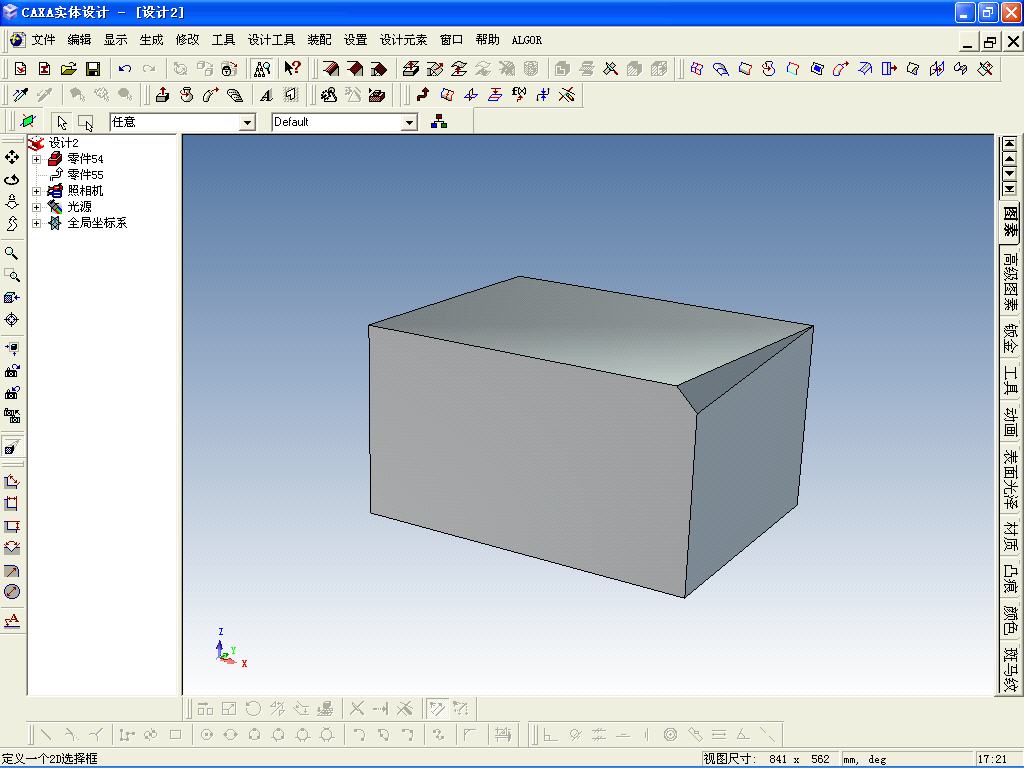
Task: Switch to the 动画 catalog tab
Action: (x=1010, y=422)
